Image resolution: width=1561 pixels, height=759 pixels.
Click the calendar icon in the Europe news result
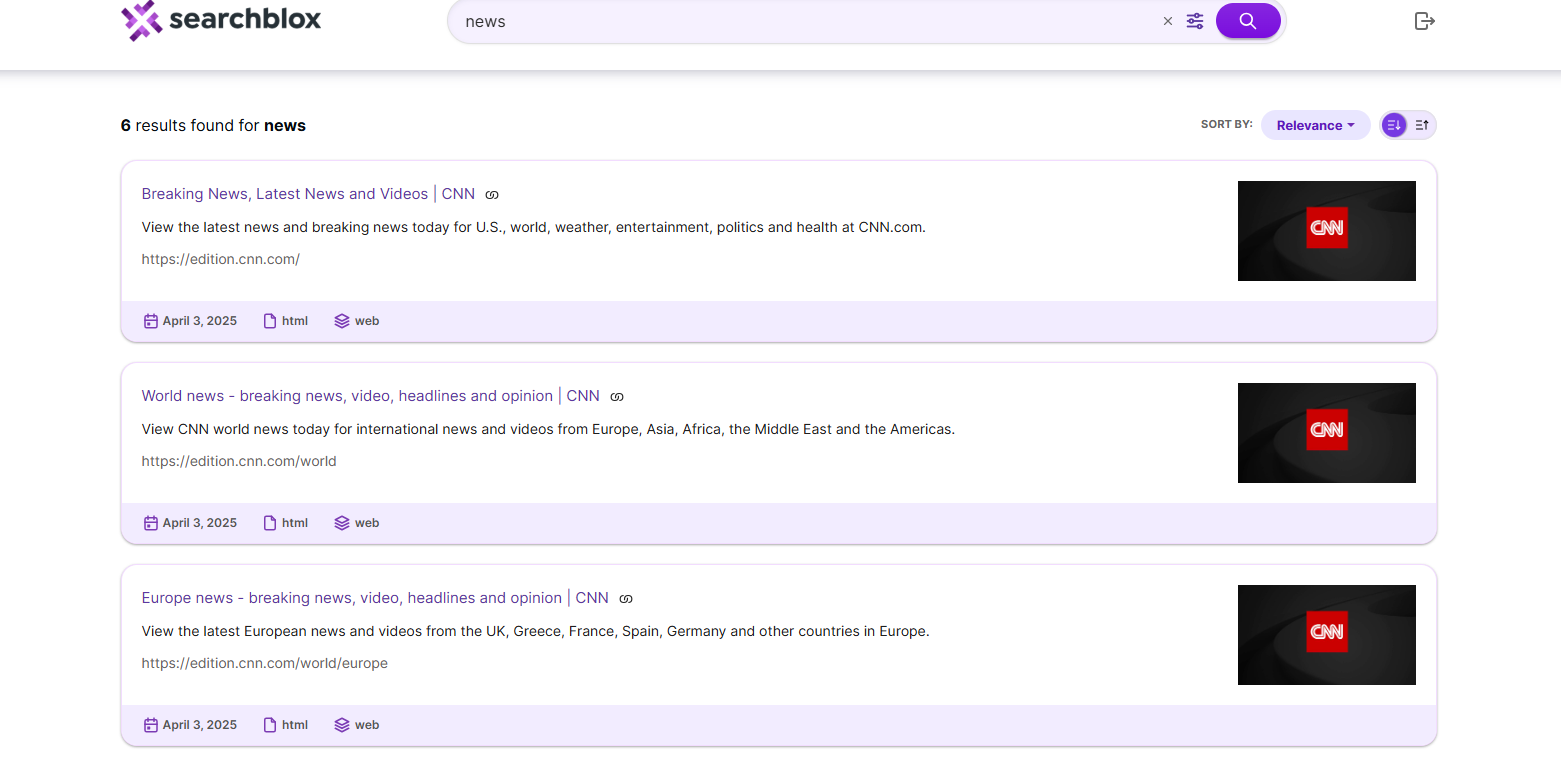tap(151, 725)
